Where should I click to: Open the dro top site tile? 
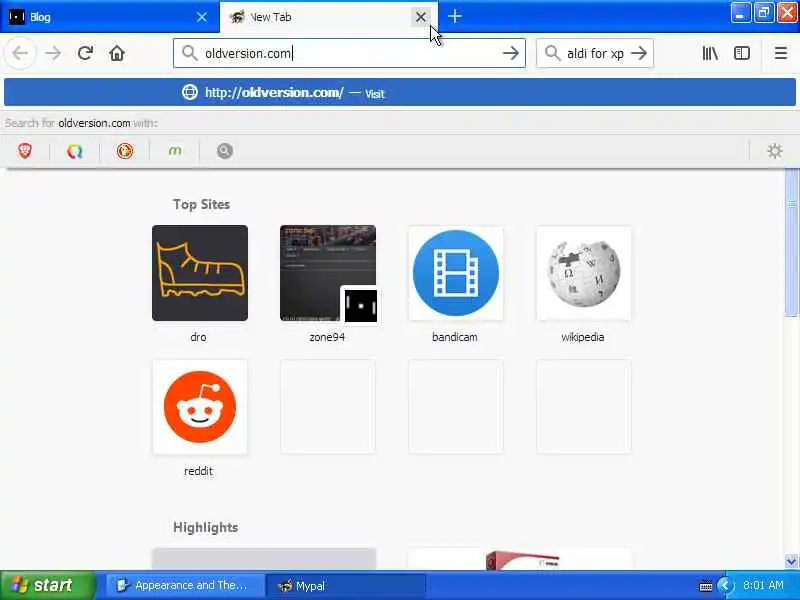click(x=199, y=273)
